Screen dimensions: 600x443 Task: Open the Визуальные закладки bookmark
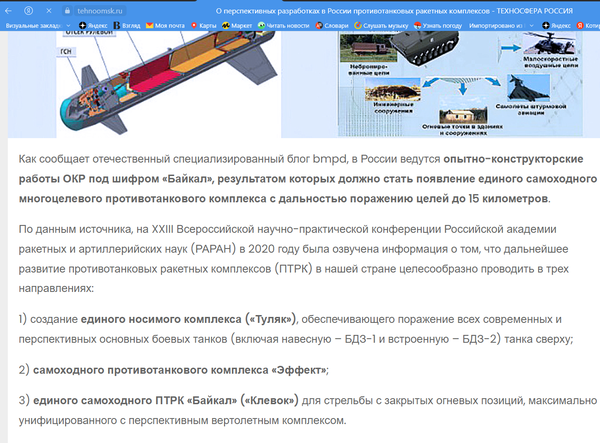[x=33, y=26]
